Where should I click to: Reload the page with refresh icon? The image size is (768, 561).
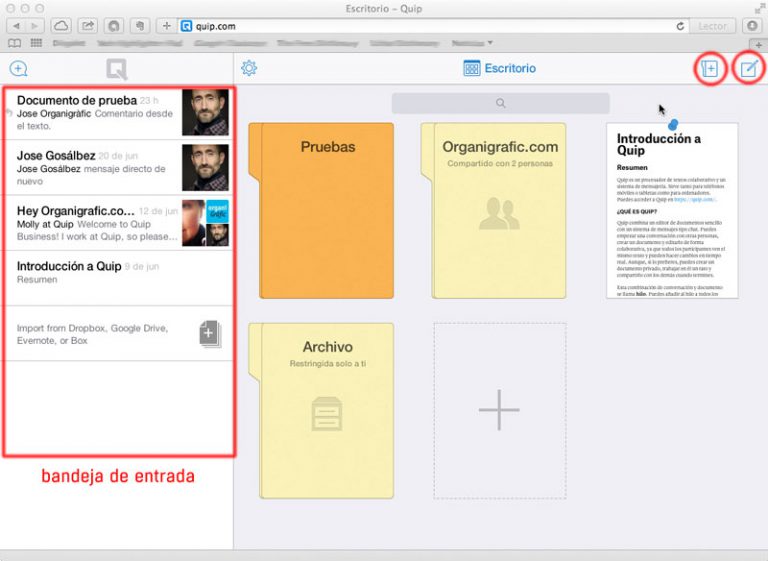coord(680,26)
